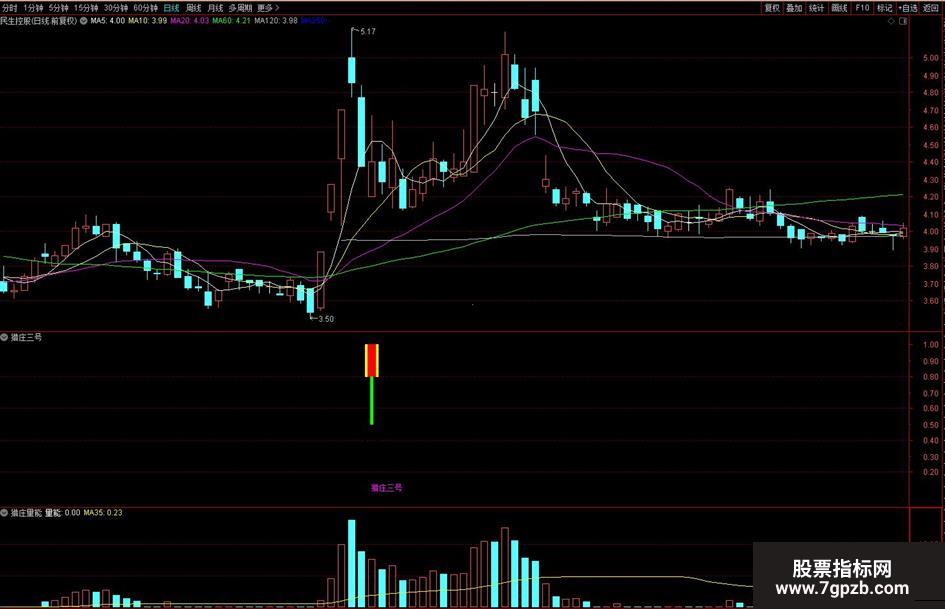Viewport: 945px width, 609px height.
Task: Select the 5分钟 period tab
Action: pyautogui.click(x=58, y=8)
